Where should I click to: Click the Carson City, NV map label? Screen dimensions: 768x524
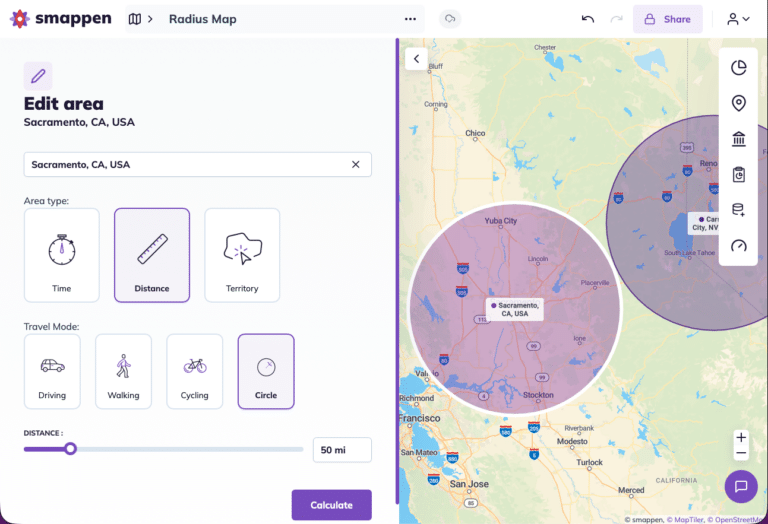[x=704, y=223]
